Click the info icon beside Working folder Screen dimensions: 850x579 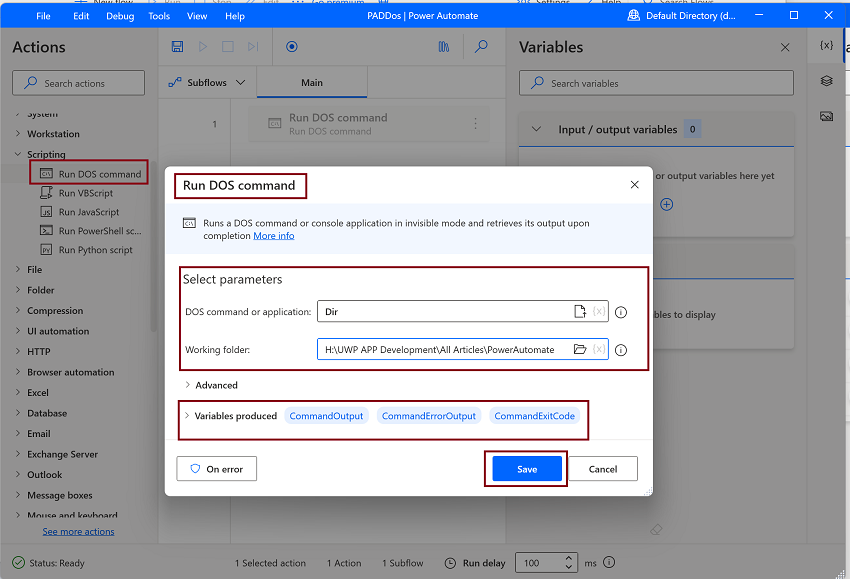pos(621,350)
